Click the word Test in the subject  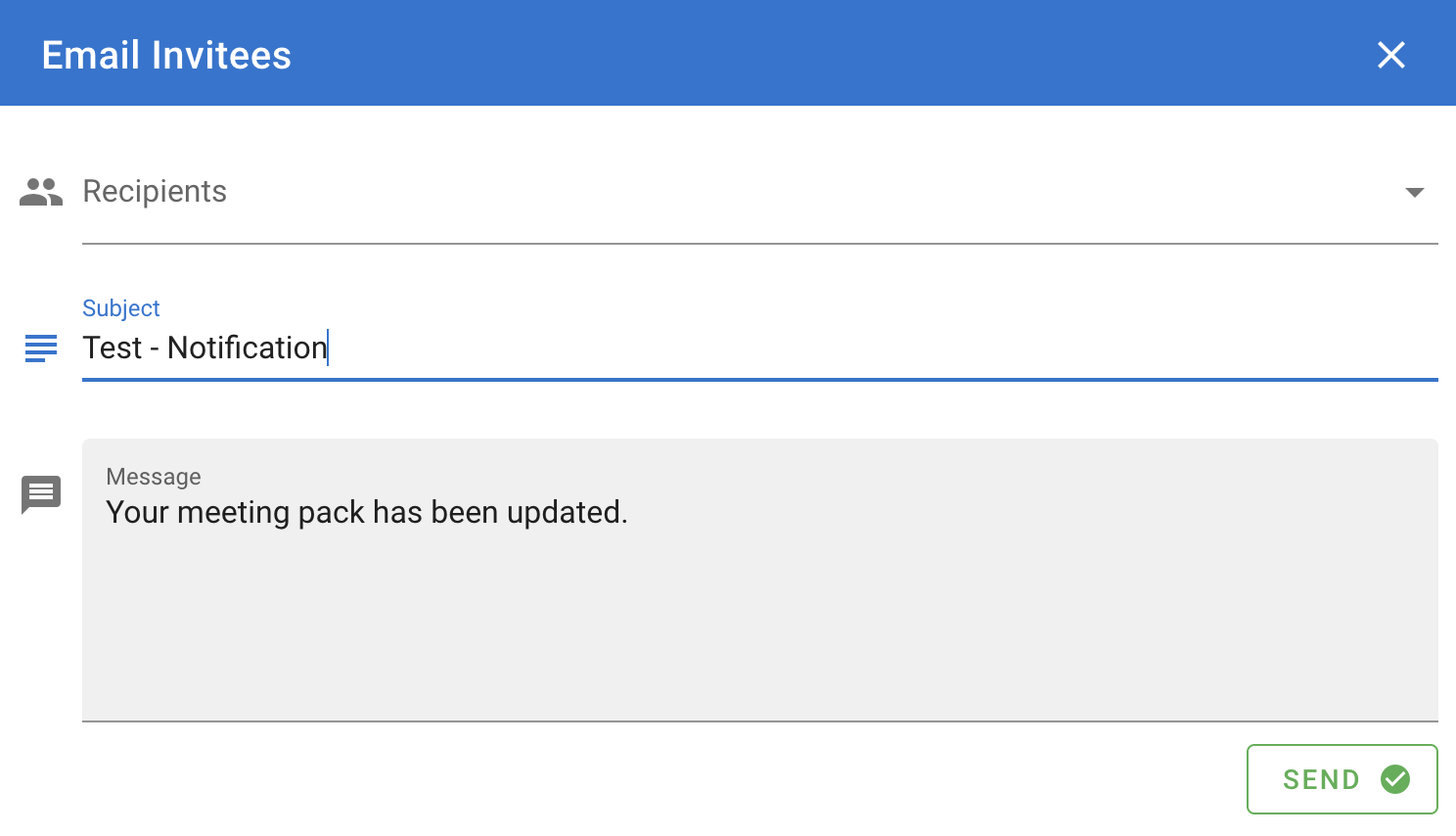coord(113,348)
